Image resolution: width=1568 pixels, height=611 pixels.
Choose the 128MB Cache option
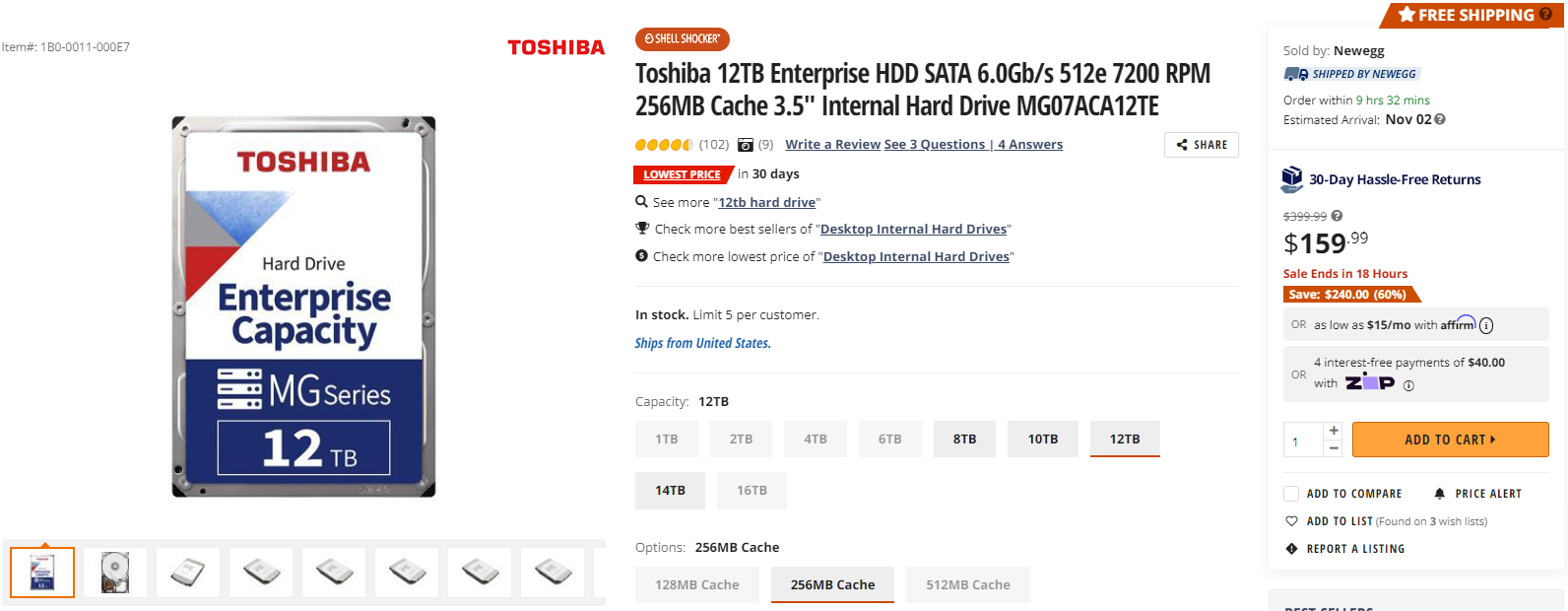pos(697,585)
